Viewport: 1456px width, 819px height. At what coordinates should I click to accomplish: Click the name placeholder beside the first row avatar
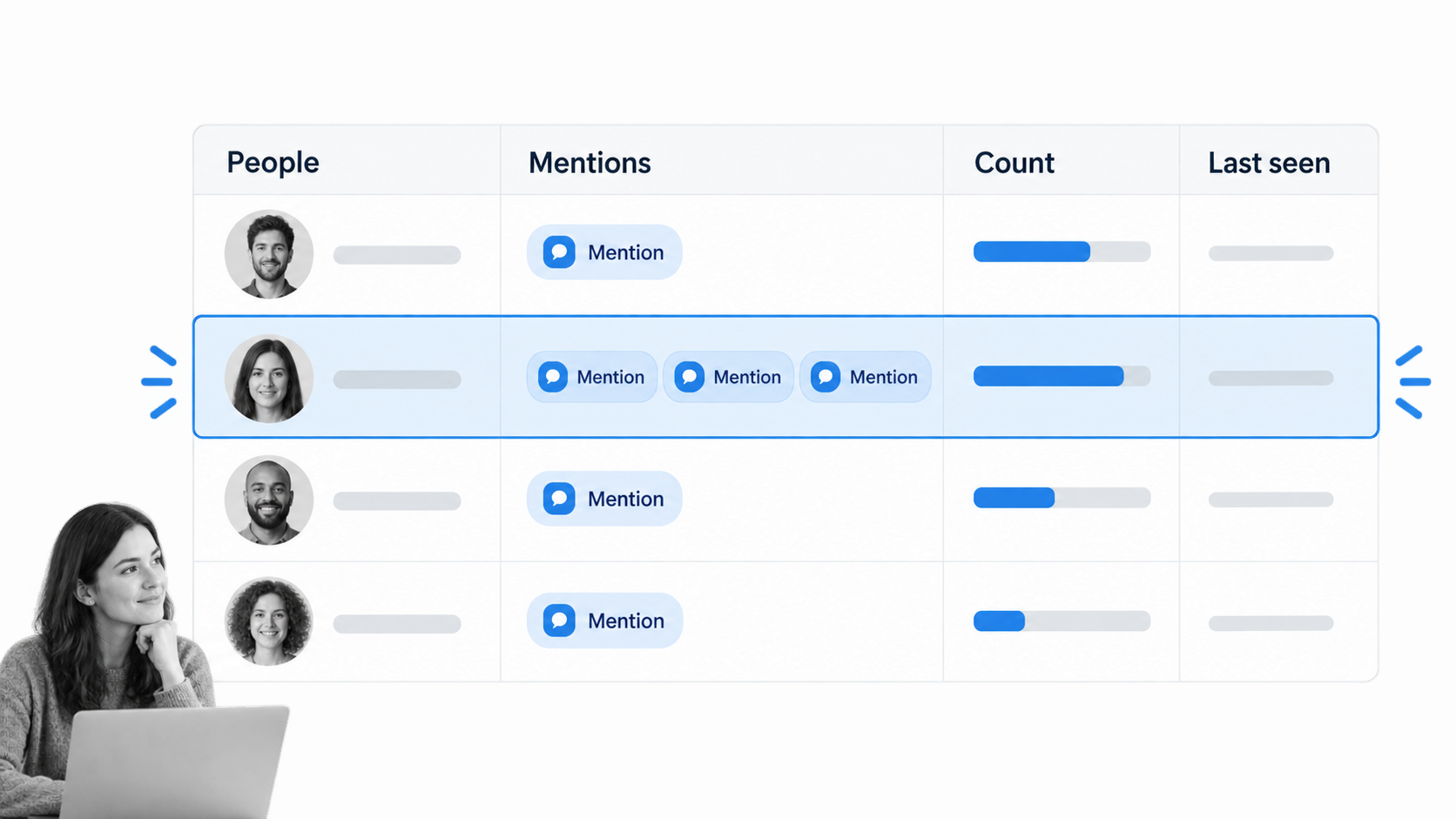tap(397, 255)
